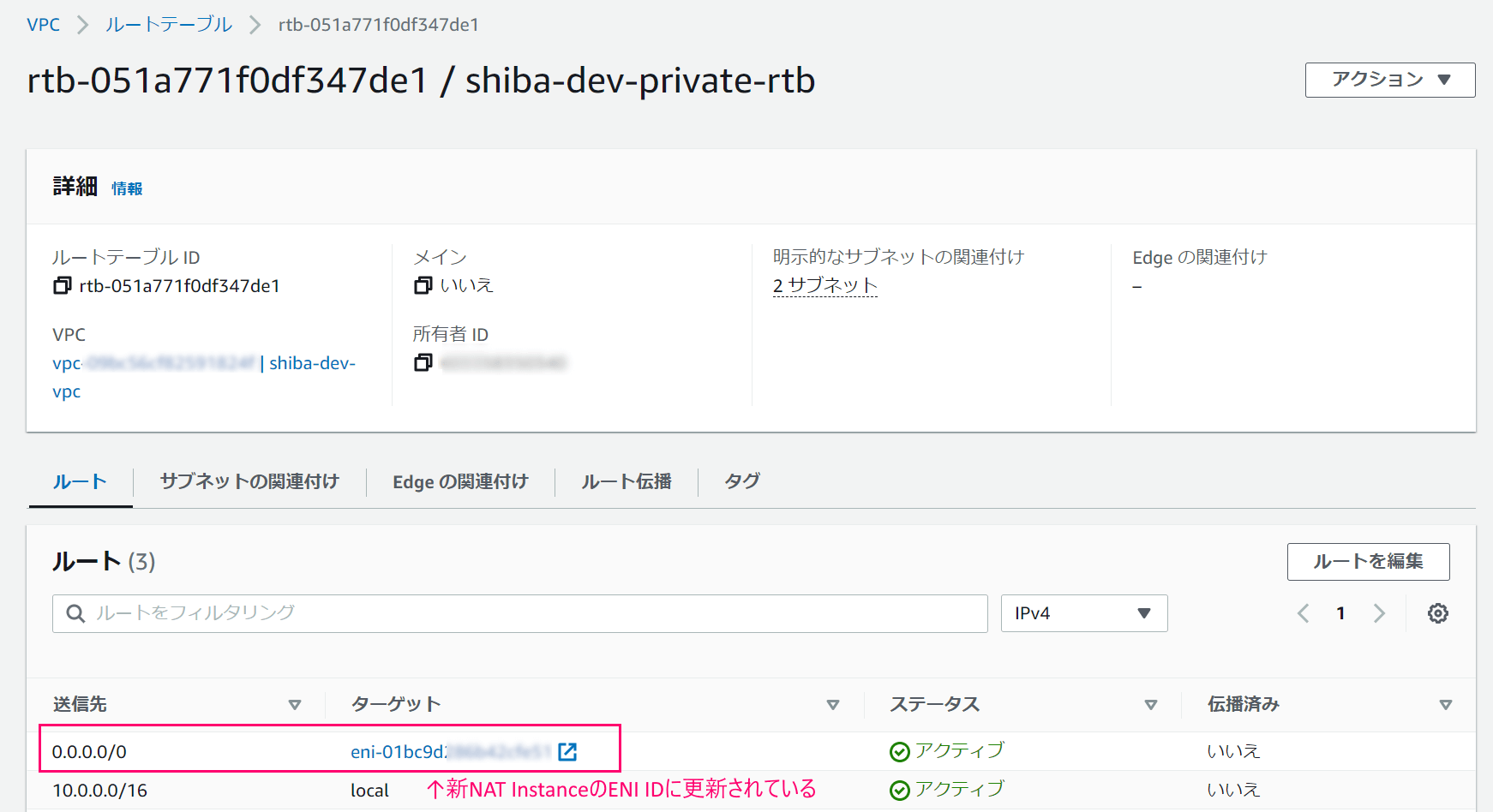
Task: Click ルートを編集 button
Action: point(1369,562)
